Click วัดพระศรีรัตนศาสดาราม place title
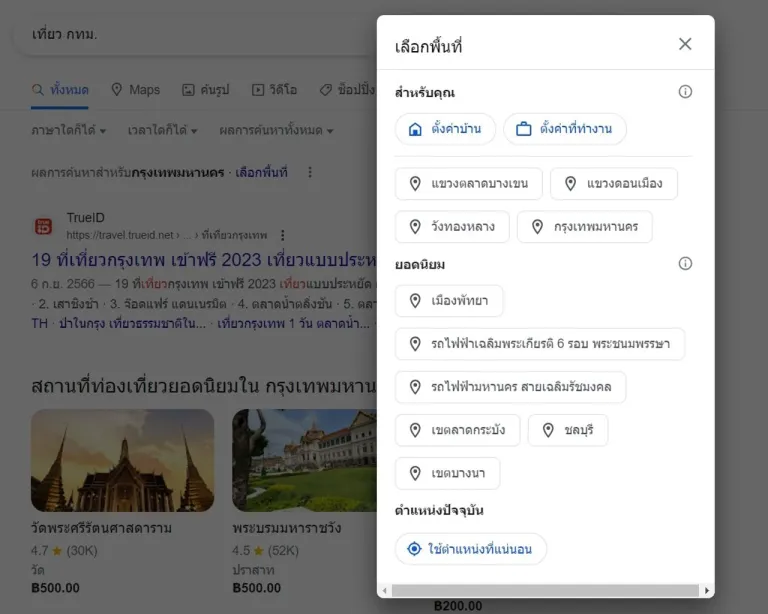Screen dimensions: 768x614 (101, 528)
